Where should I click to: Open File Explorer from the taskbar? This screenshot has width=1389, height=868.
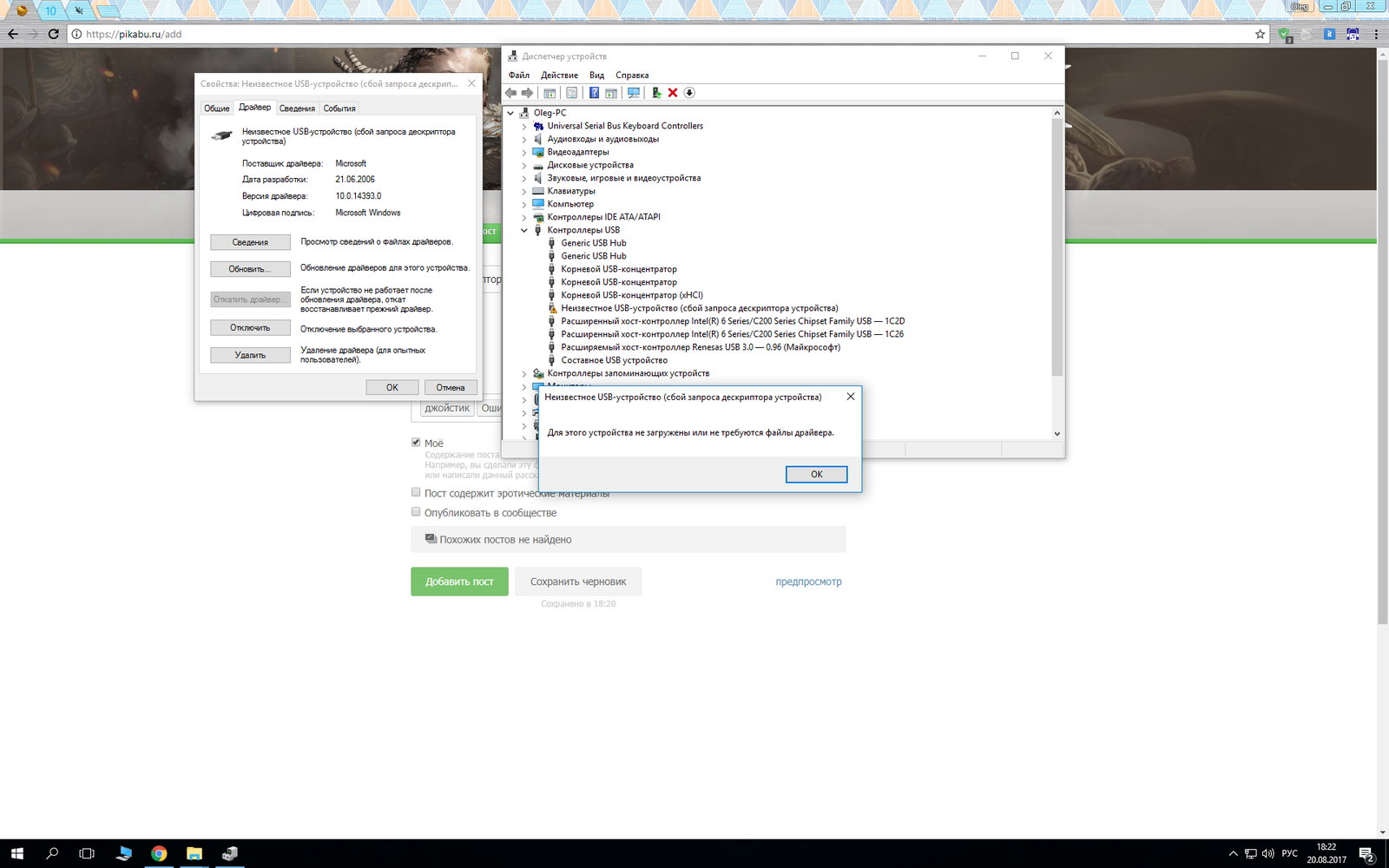(194, 853)
